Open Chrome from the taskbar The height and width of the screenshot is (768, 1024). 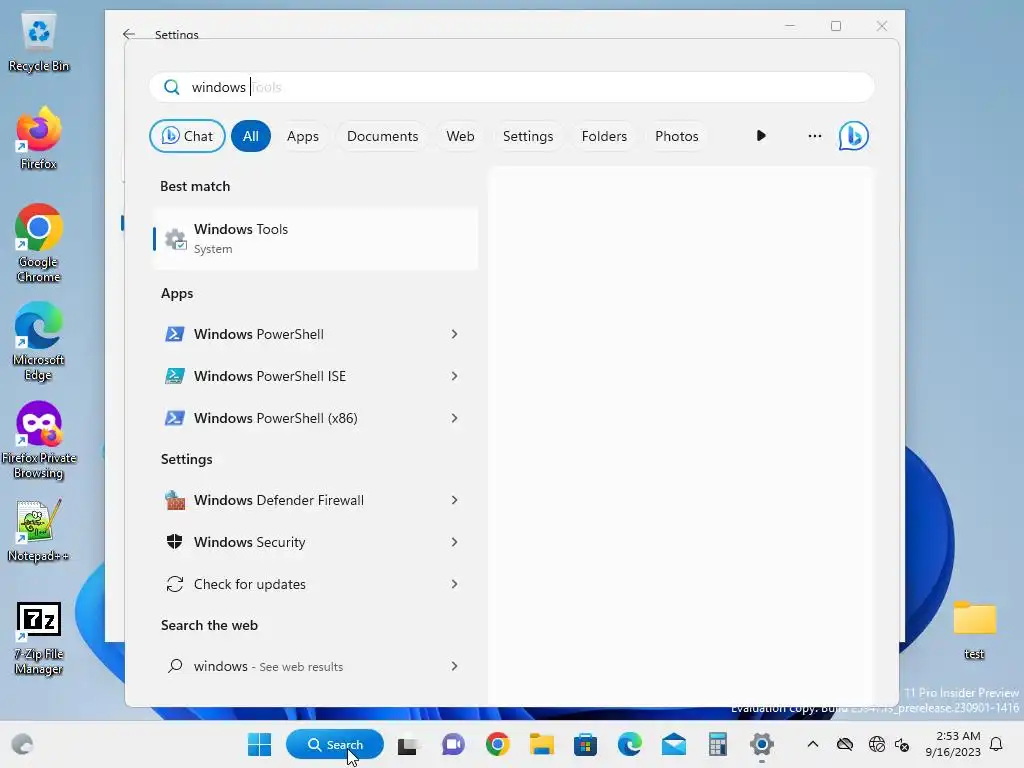point(498,744)
